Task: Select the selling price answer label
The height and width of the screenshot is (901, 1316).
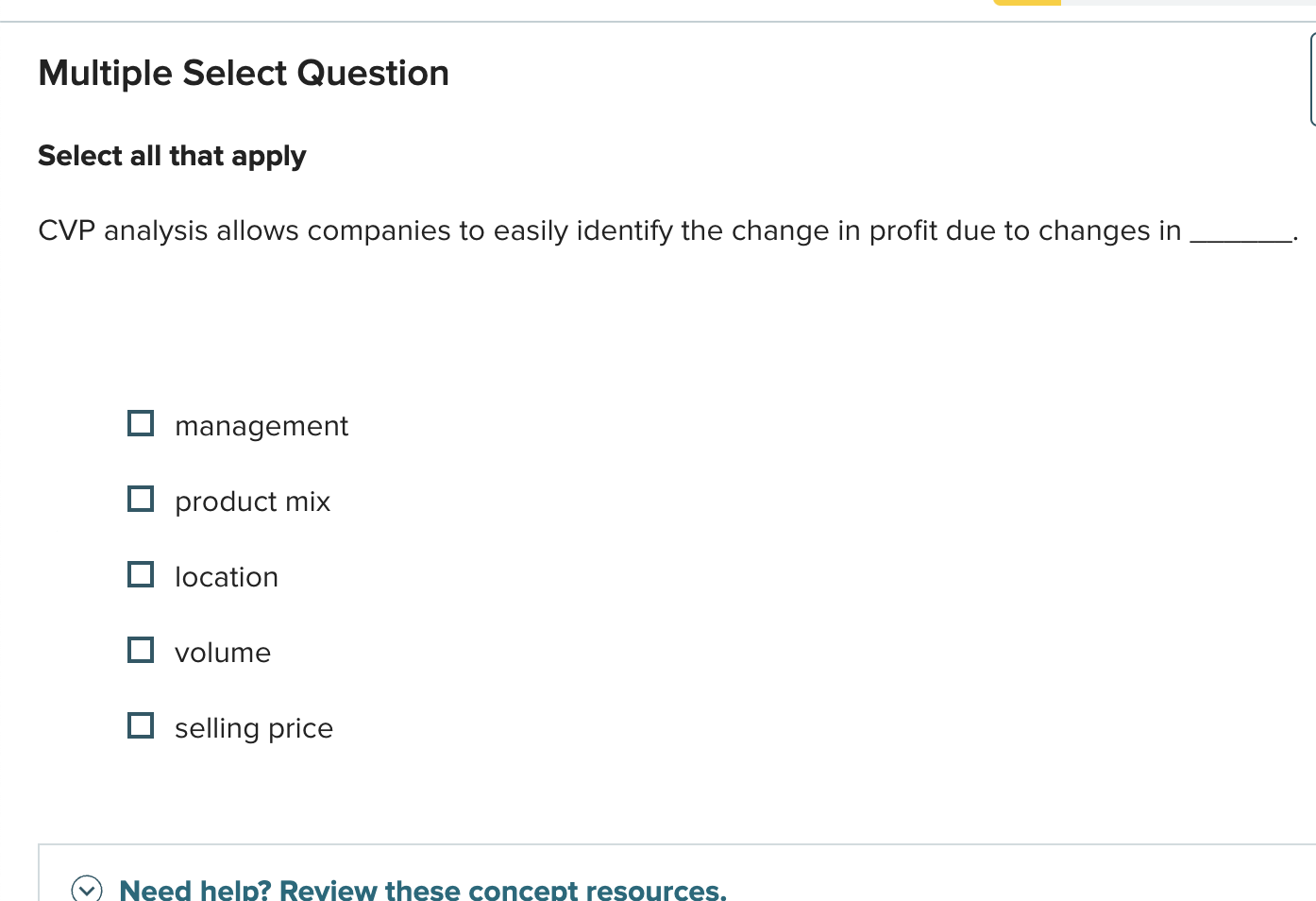Action: click(253, 728)
